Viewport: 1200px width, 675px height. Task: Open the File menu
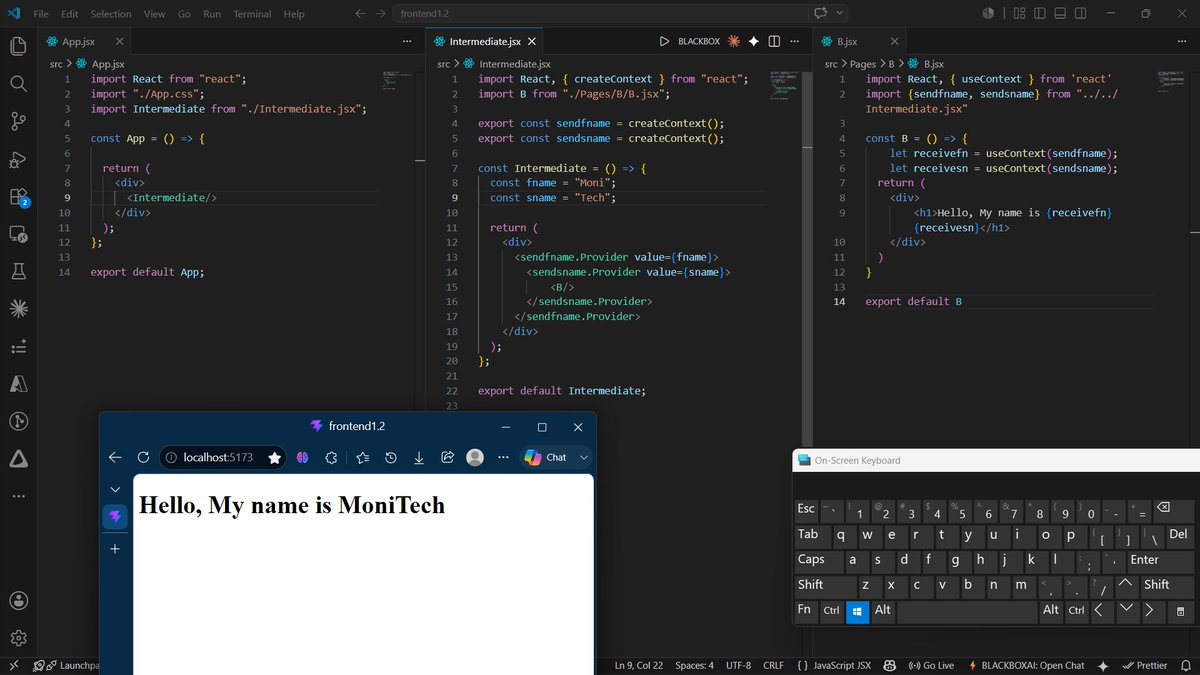pyautogui.click(x=41, y=14)
